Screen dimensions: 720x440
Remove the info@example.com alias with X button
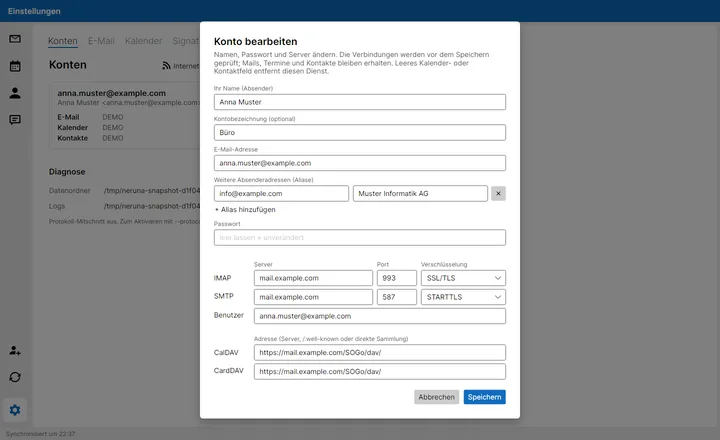[498, 194]
